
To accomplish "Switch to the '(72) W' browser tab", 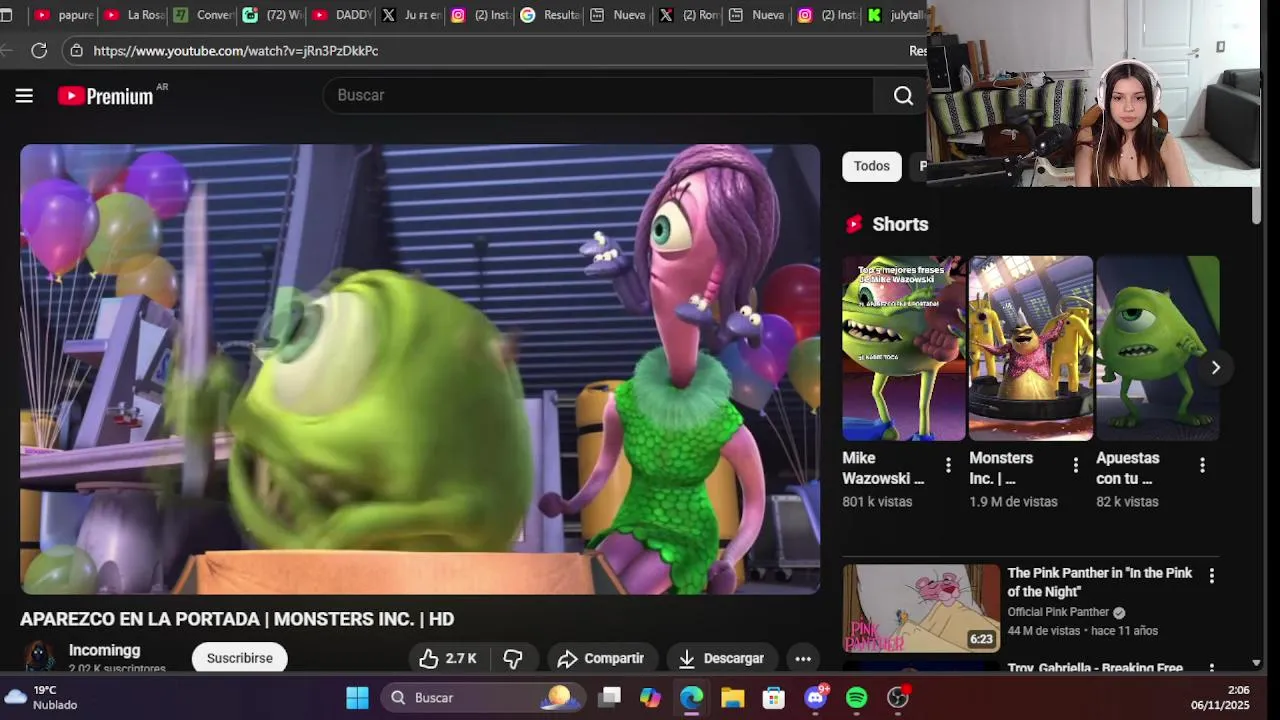I will (272, 15).
